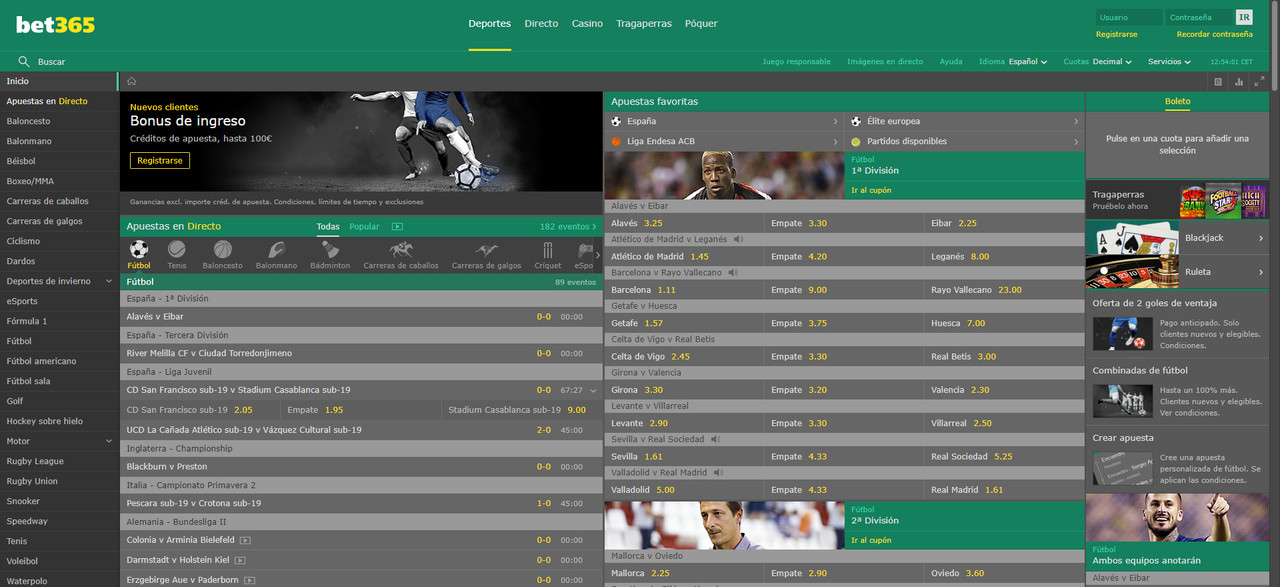Switch to Tragaperras top tab
The width and height of the screenshot is (1280, 587).
pos(644,24)
